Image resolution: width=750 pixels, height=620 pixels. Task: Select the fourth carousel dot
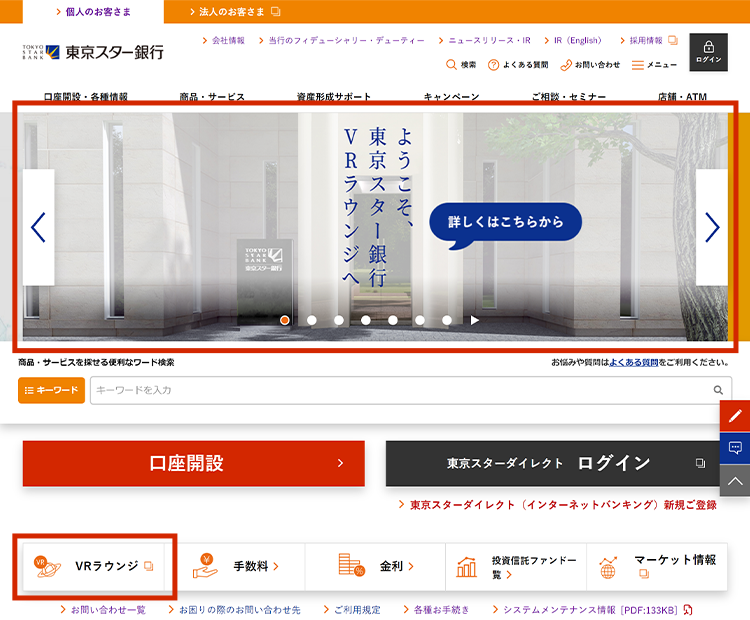tap(366, 320)
